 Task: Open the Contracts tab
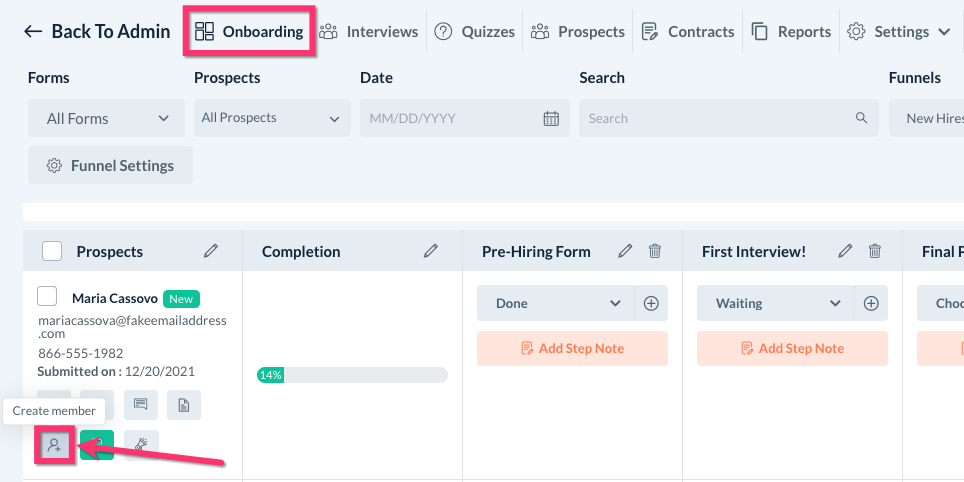click(688, 31)
